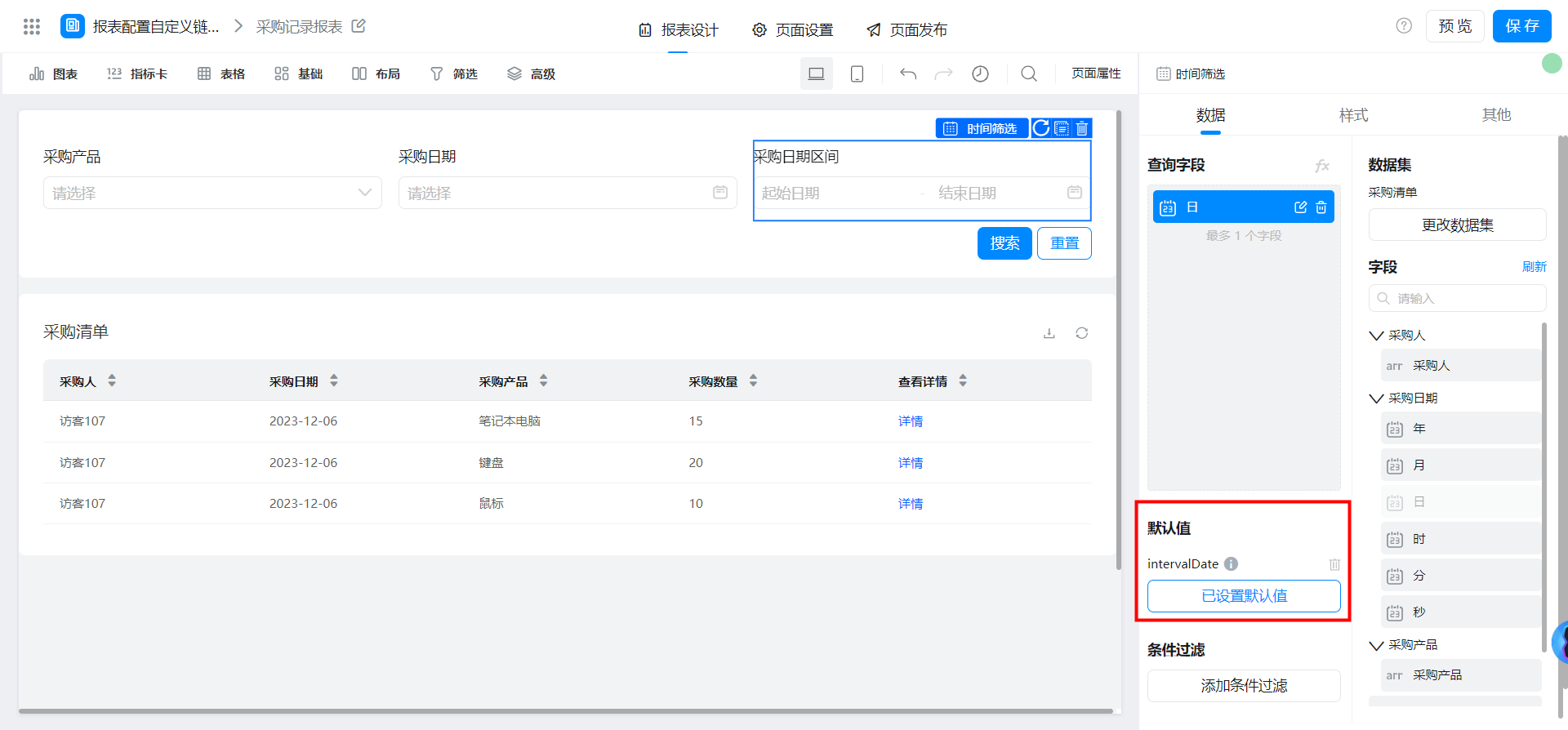Image resolution: width=1568 pixels, height=730 pixels.
Task: Click the 保存 button
Action: click(1521, 26)
